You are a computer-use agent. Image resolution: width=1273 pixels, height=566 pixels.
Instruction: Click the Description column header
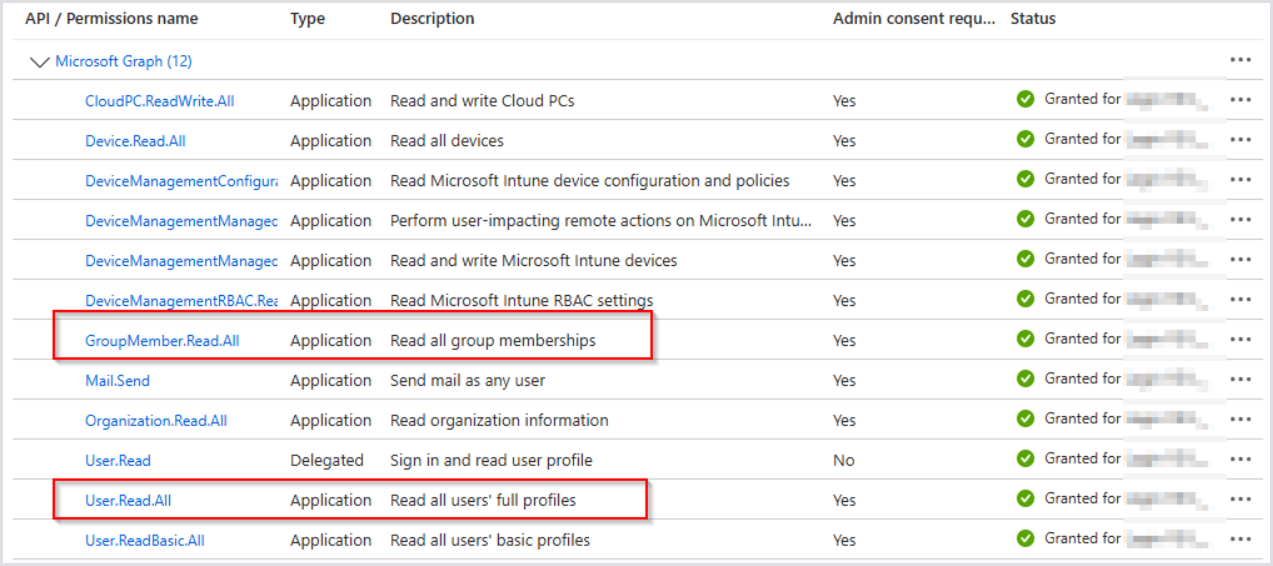(x=432, y=19)
